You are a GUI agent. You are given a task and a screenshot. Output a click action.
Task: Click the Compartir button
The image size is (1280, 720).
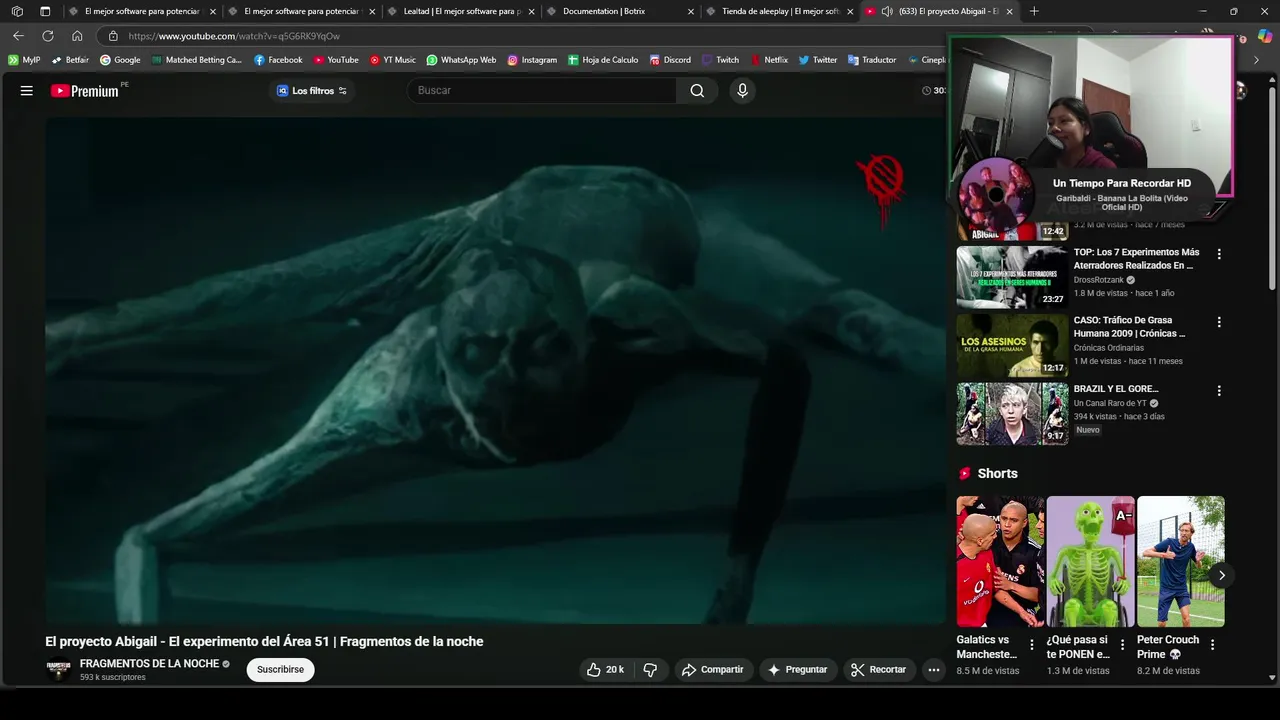[x=713, y=670]
